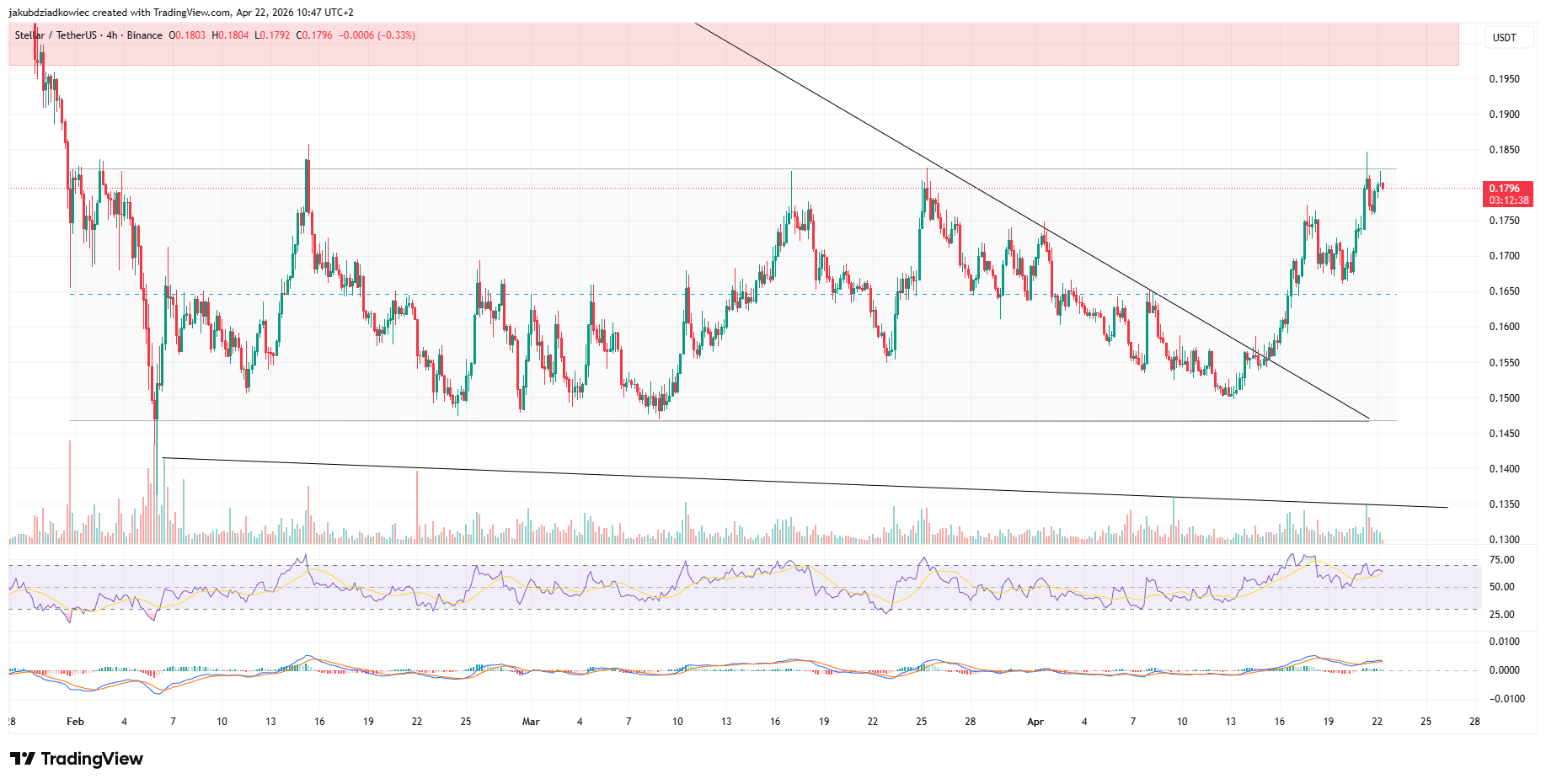Click the open value O0.1803
The image size is (1546, 784).
point(187,35)
